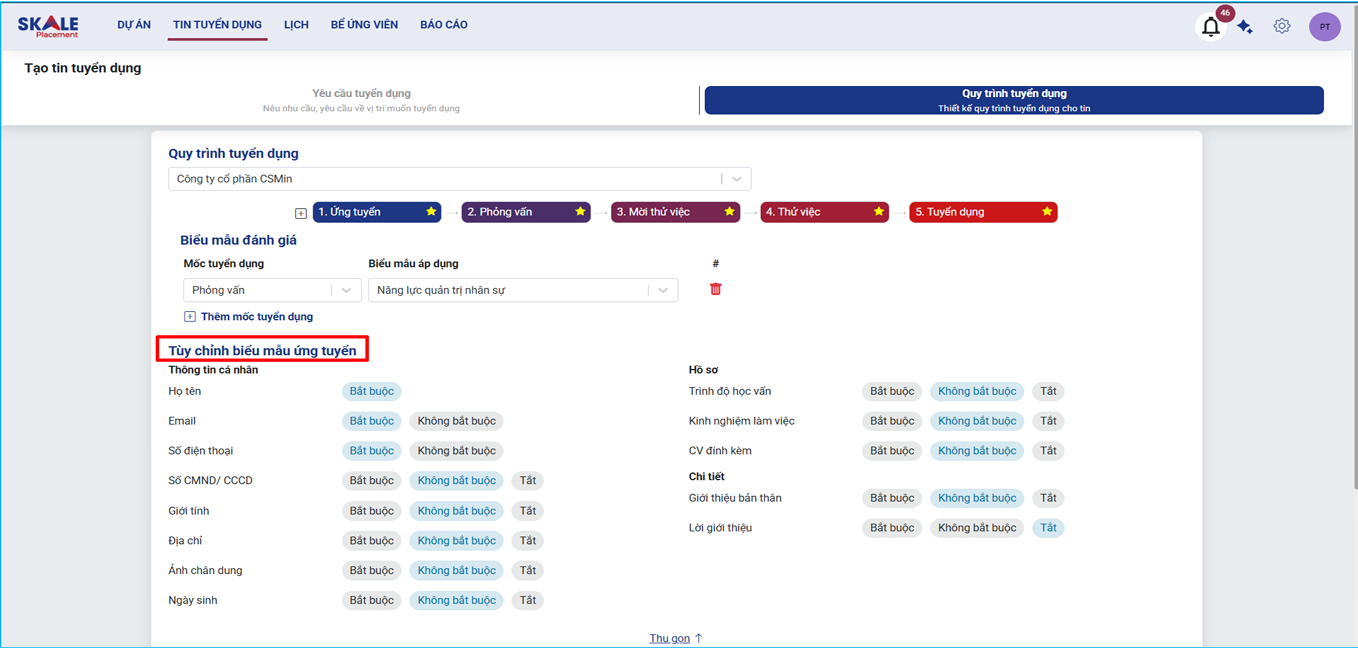
Task: Open the notifications bell icon
Action: coord(1210,27)
